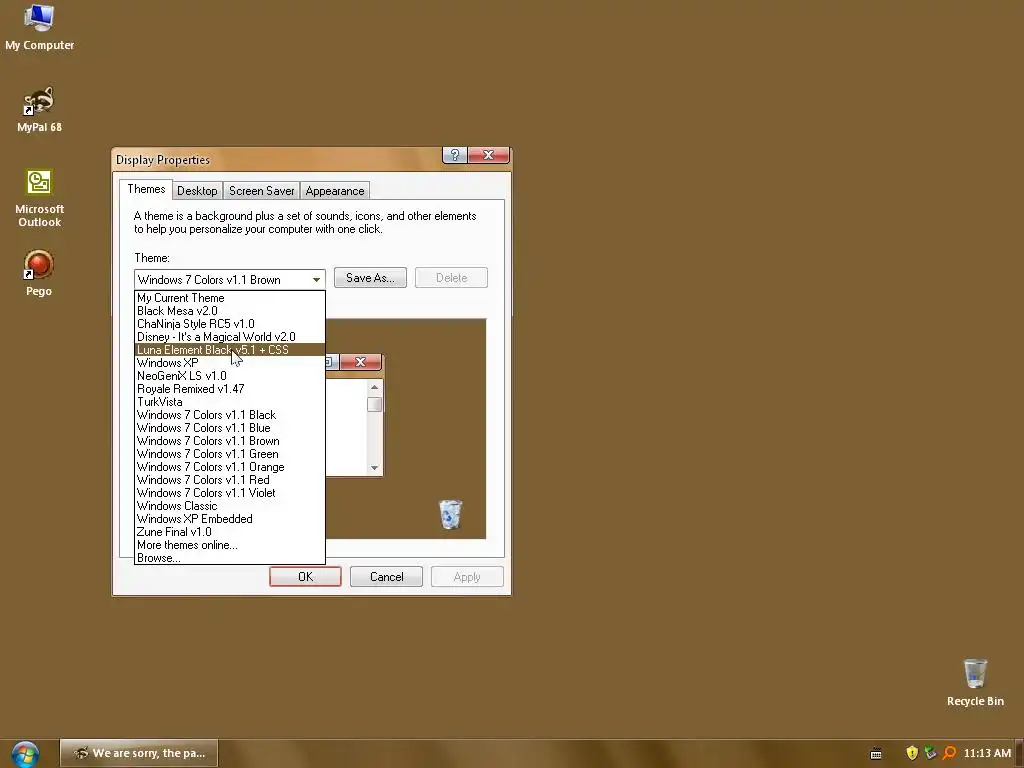Click the Start orb button
The width and height of the screenshot is (1024, 768).
25,754
